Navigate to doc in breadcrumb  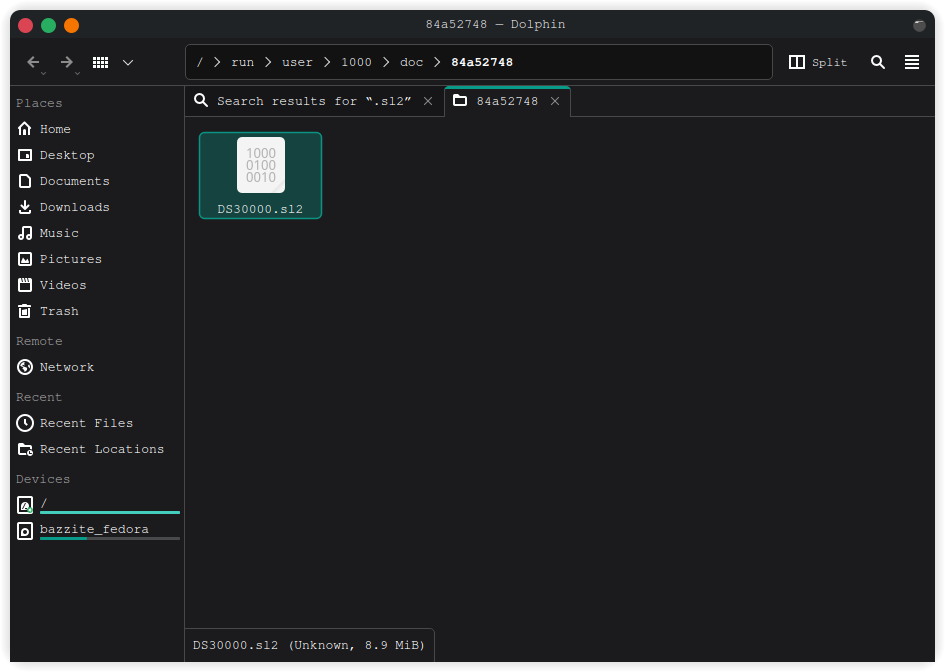(x=412, y=62)
